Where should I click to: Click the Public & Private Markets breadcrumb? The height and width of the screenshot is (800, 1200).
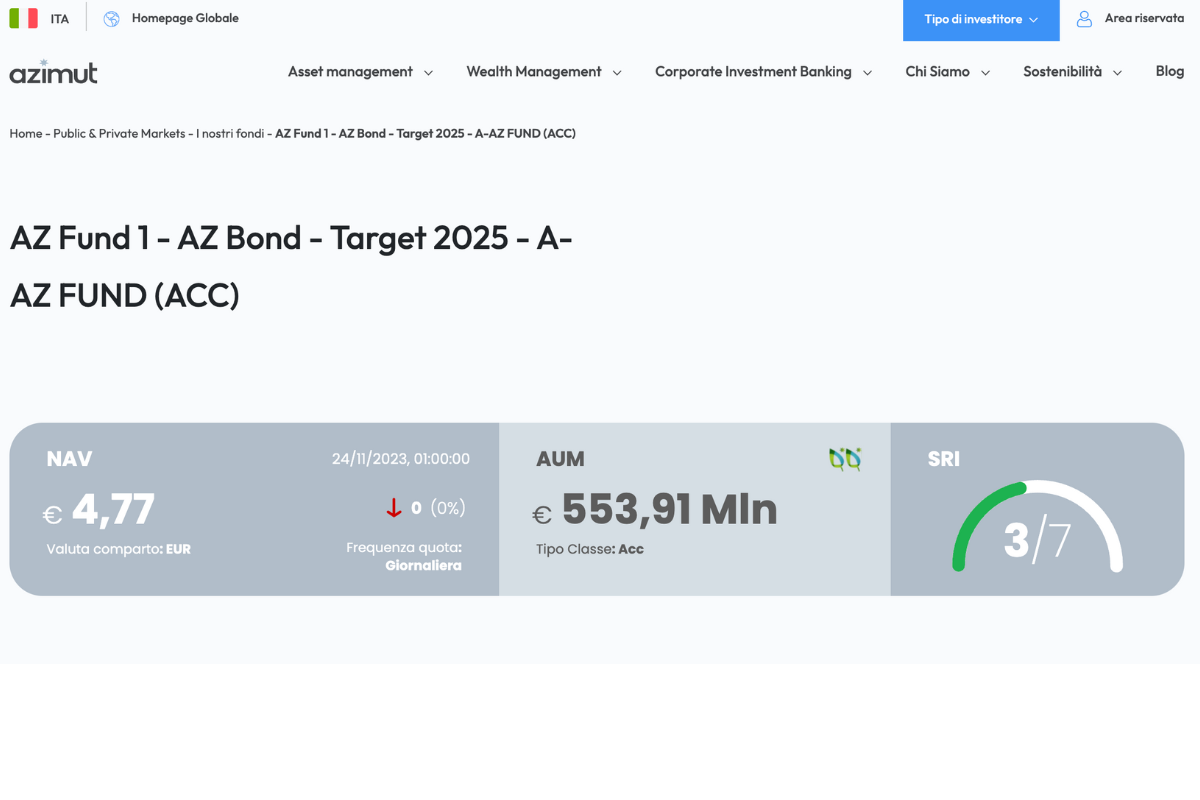coord(119,133)
